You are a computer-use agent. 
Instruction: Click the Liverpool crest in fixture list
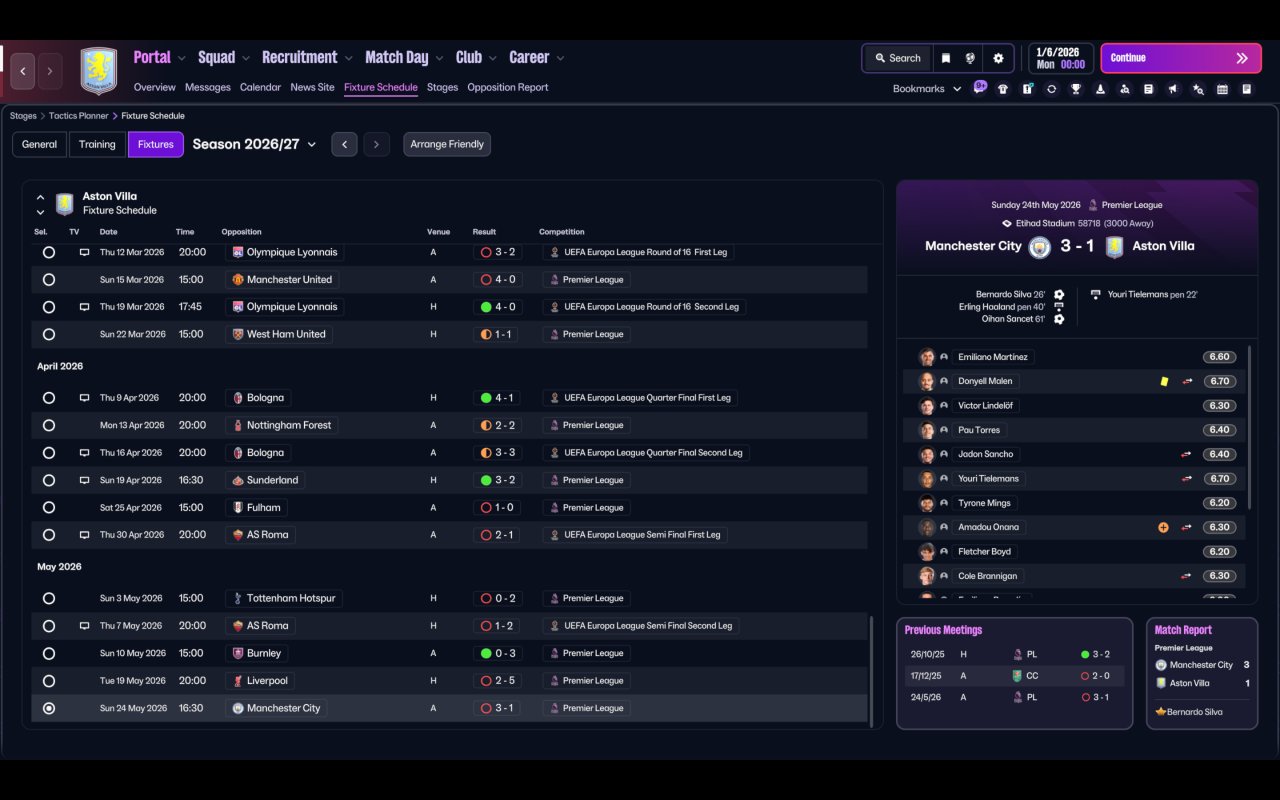point(238,681)
